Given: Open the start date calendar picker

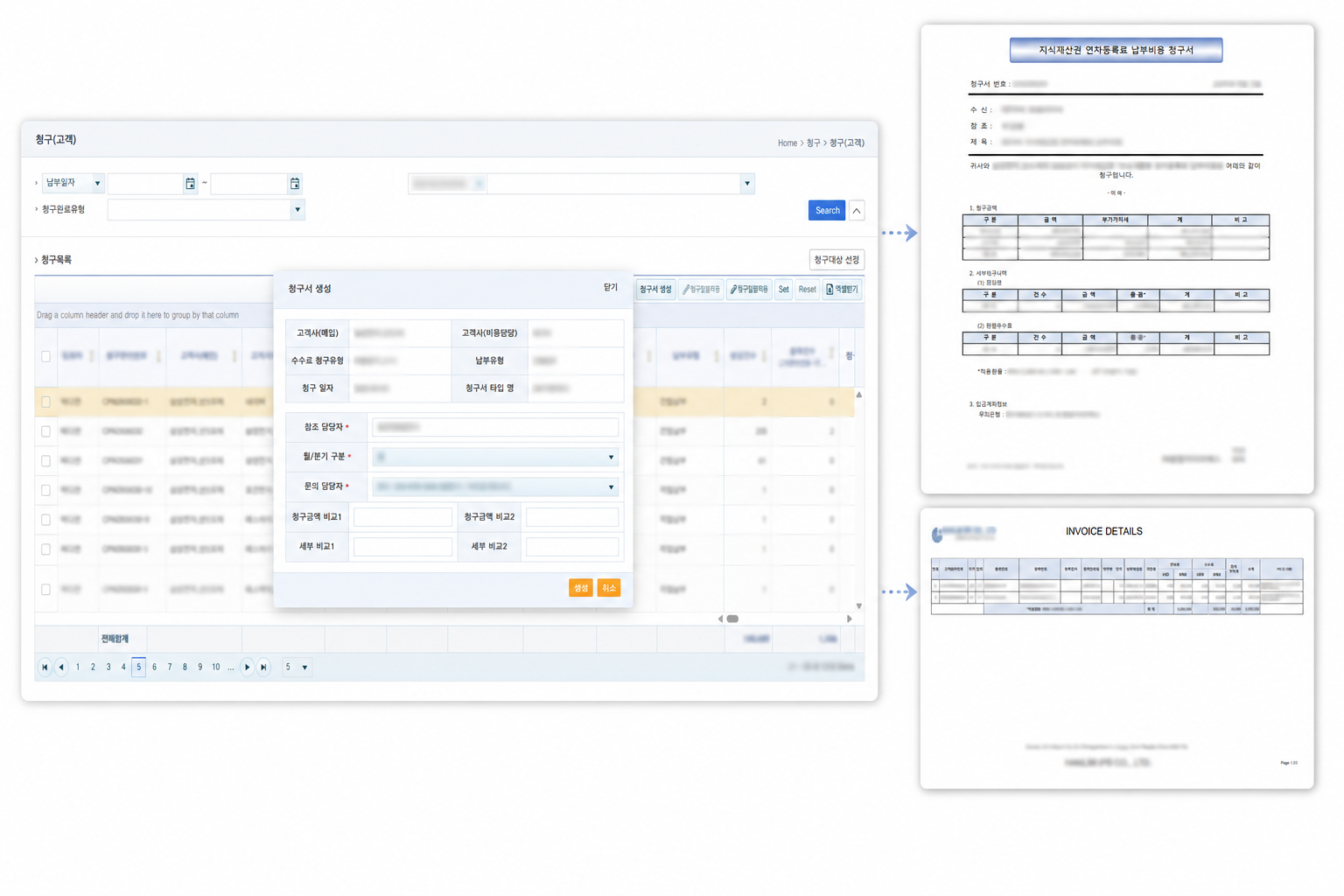Looking at the screenshot, I should pyautogui.click(x=190, y=184).
